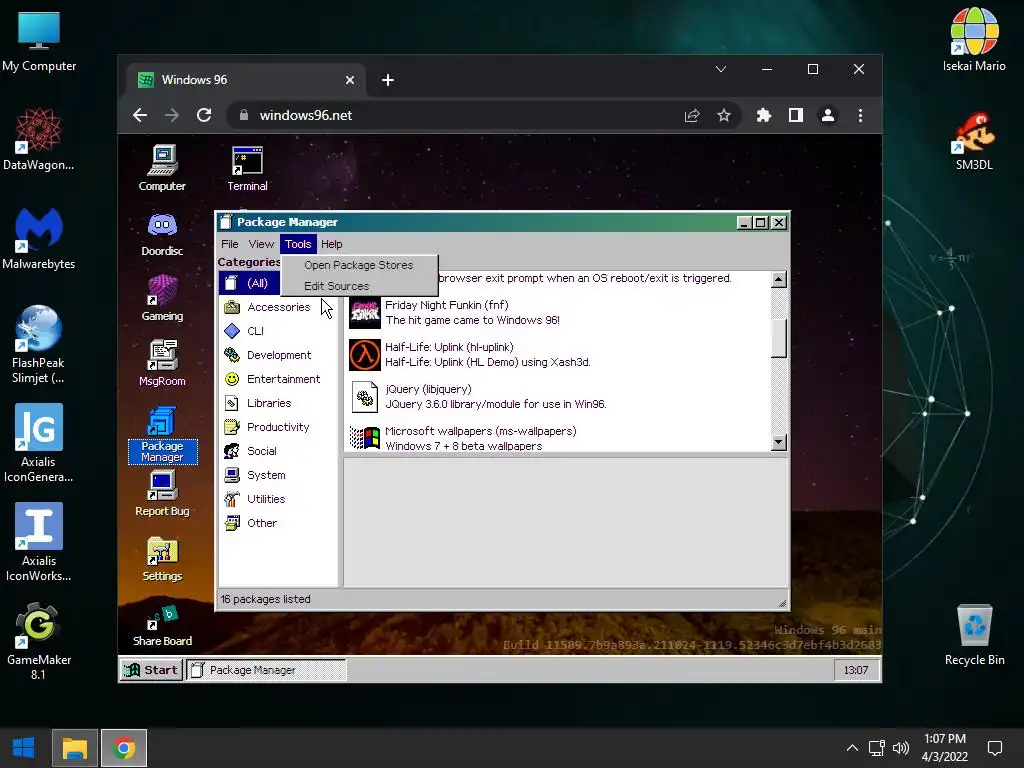Open File Explorer from host taskbar
Screen dimensions: 1024x768
74,748
